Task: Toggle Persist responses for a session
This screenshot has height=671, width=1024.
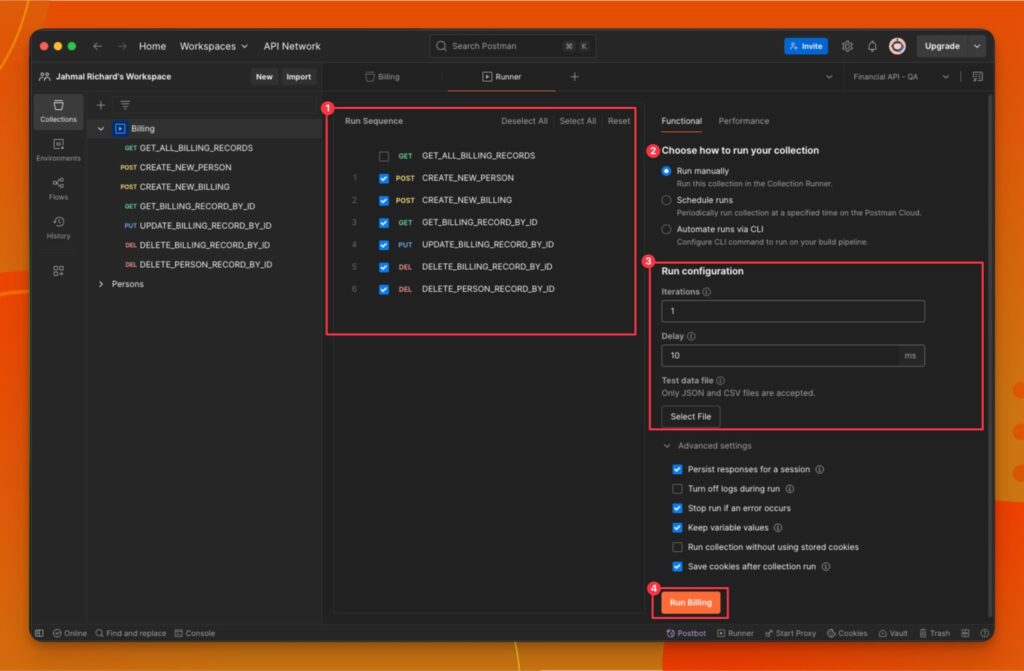Action: coord(677,470)
